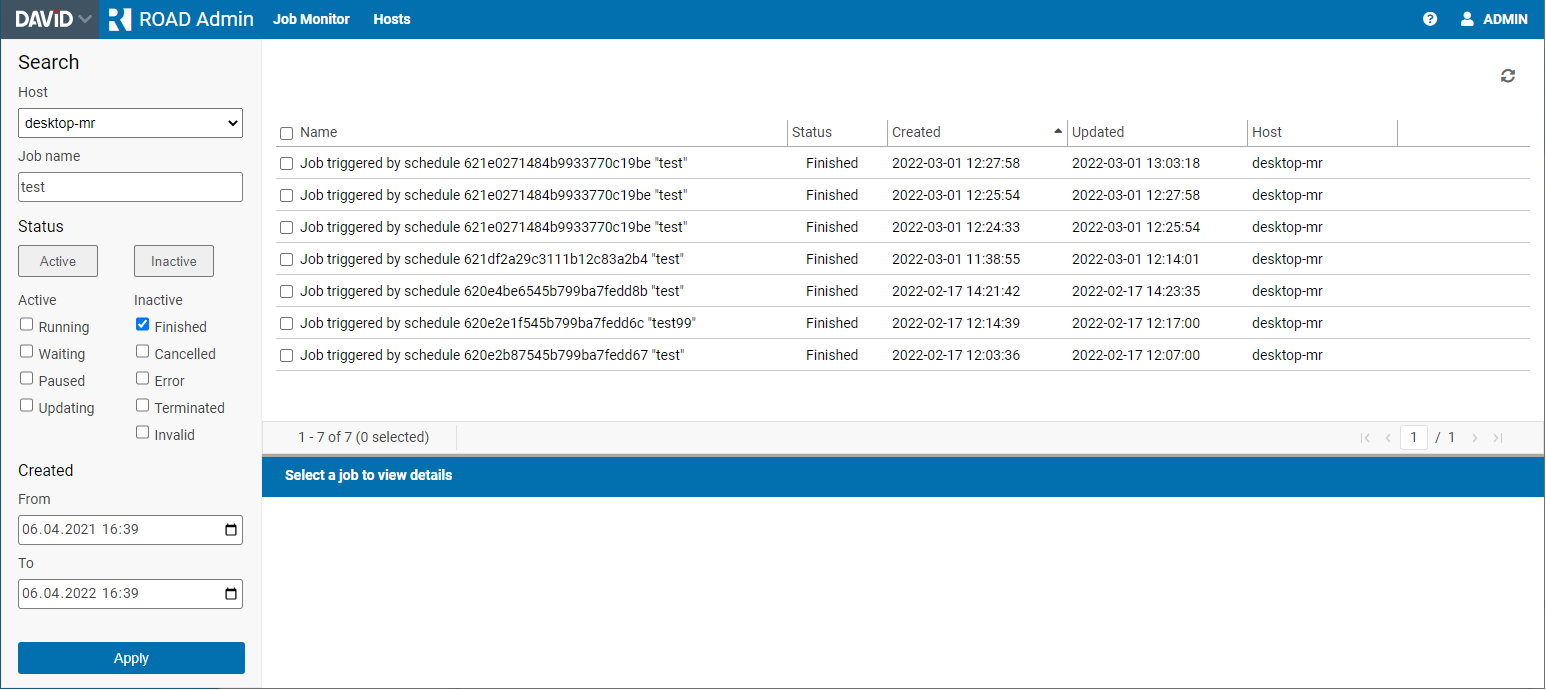
Task: Click the Inactive status filter button
Action: [174, 261]
